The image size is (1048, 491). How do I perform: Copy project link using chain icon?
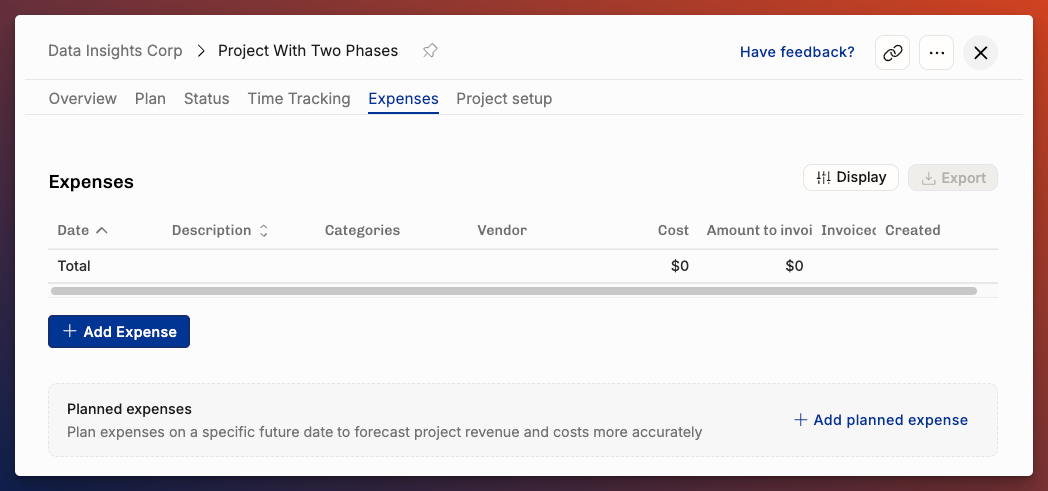[892, 53]
